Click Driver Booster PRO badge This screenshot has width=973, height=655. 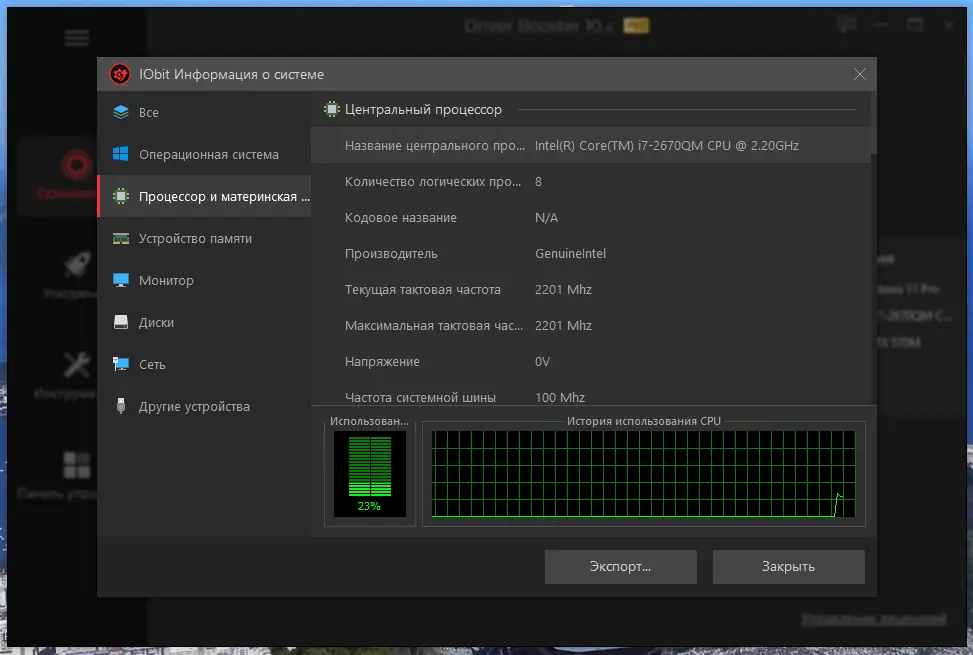point(636,25)
